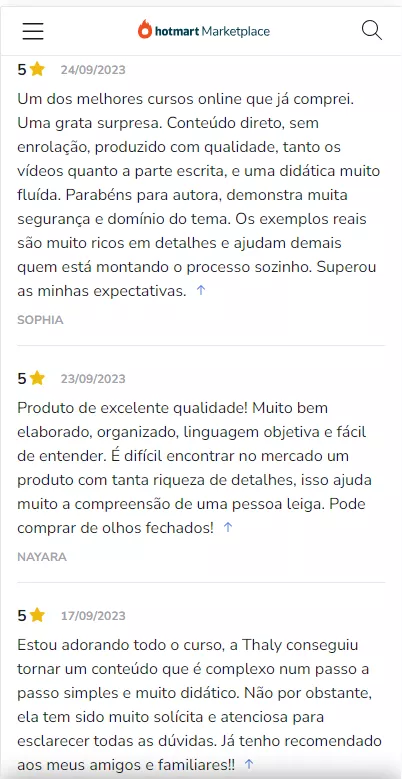Go to the Hotmart Marketplace home logo
Image resolution: width=402 pixels, height=779 pixels.
[x=204, y=31]
